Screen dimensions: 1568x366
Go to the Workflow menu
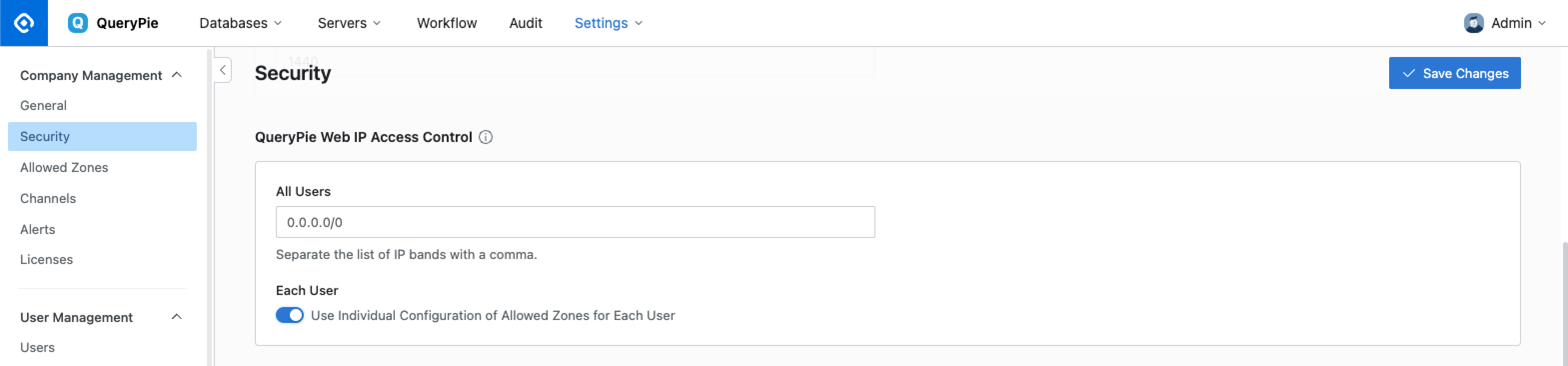tap(447, 23)
